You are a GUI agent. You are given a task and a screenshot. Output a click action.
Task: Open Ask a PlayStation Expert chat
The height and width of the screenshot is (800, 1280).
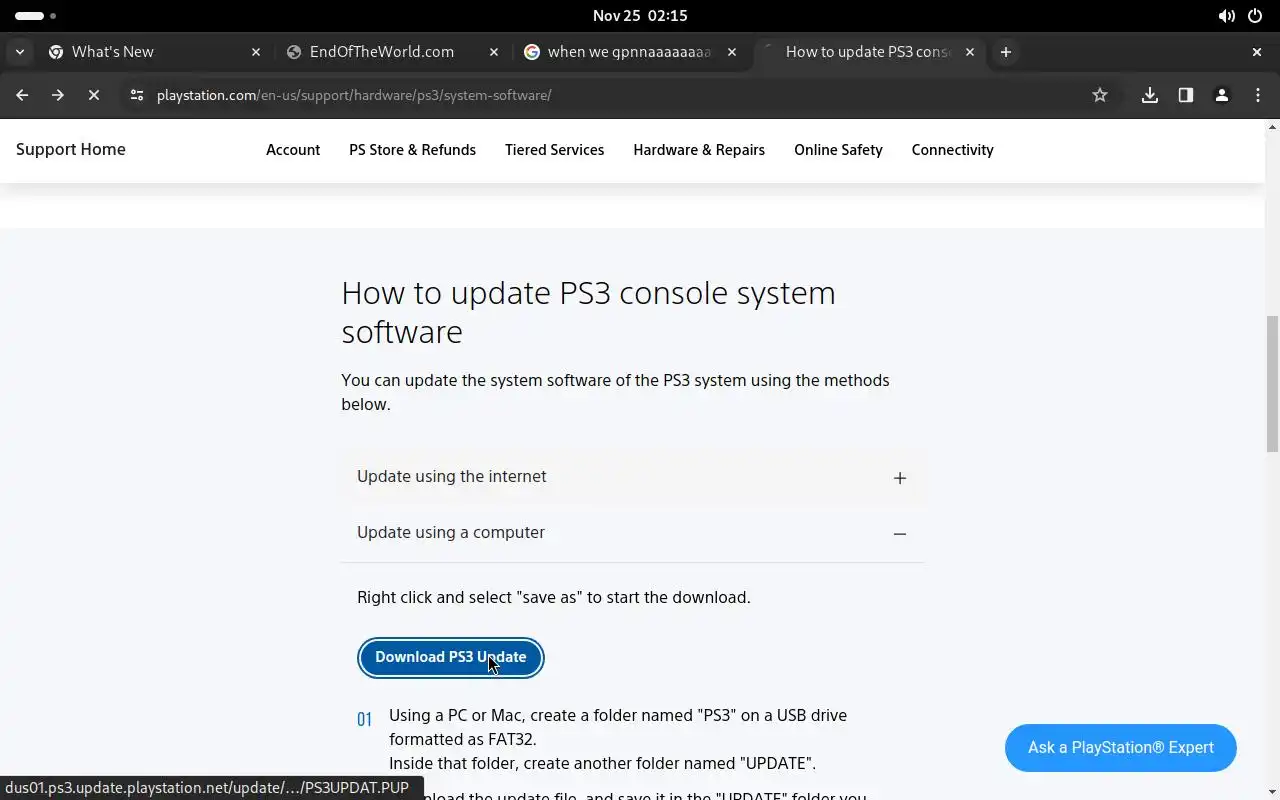point(1121,748)
